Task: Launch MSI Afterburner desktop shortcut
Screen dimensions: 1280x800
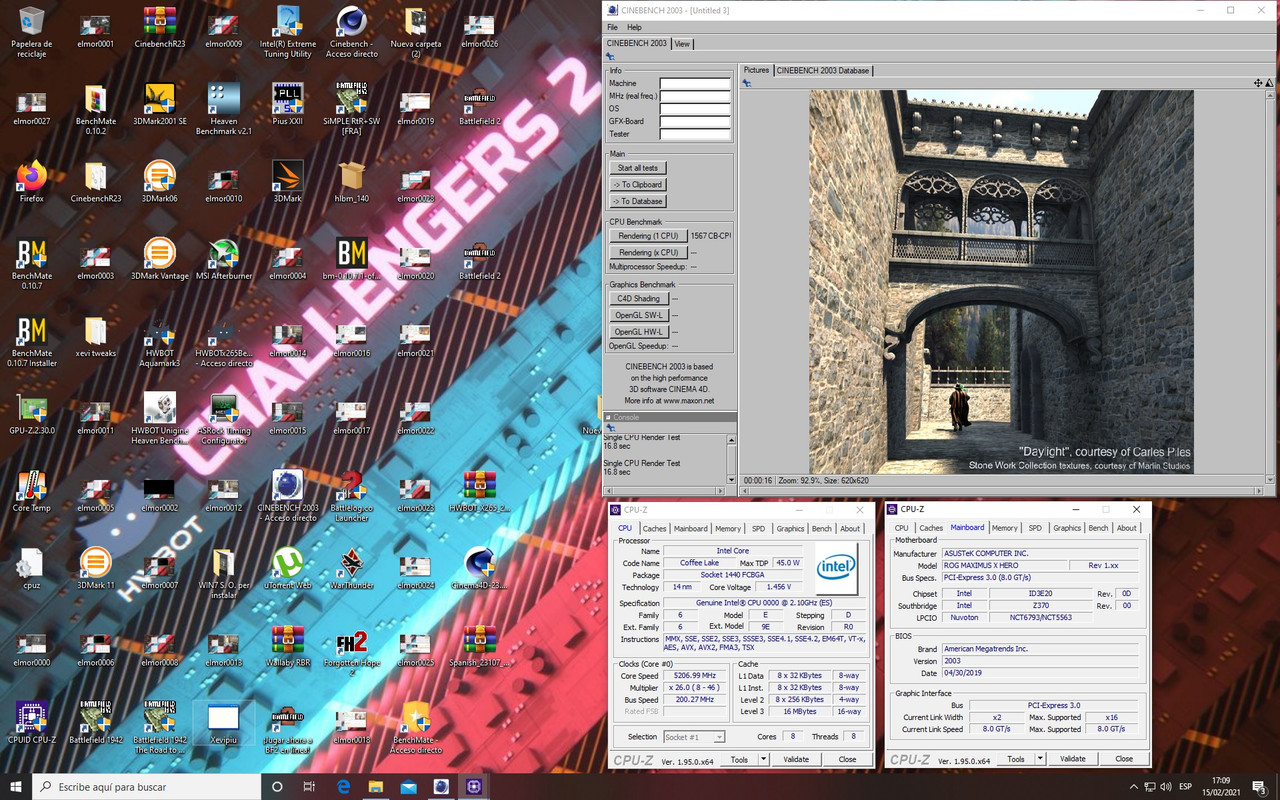Action: pyautogui.click(x=223, y=259)
